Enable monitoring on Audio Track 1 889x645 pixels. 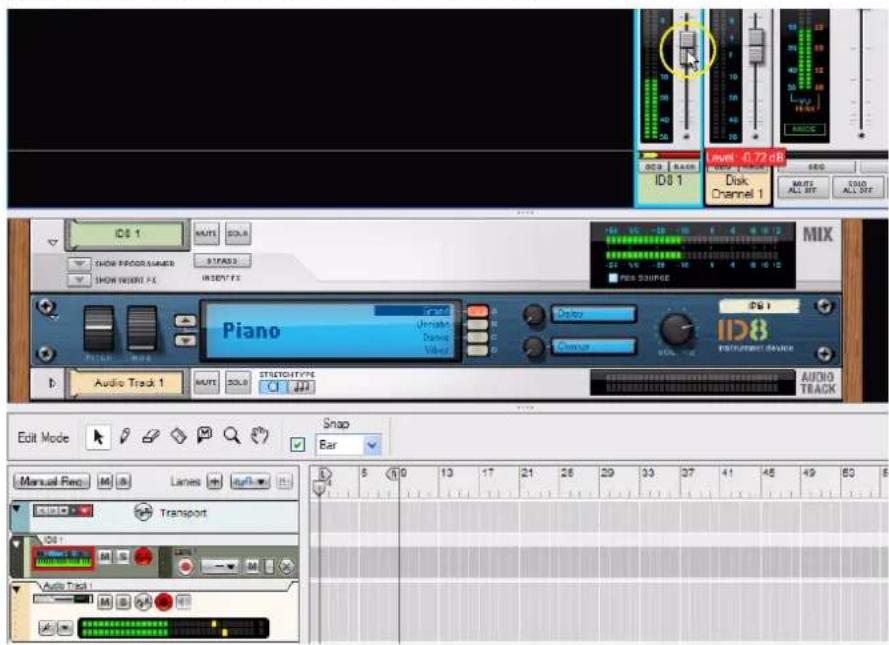click(183, 601)
